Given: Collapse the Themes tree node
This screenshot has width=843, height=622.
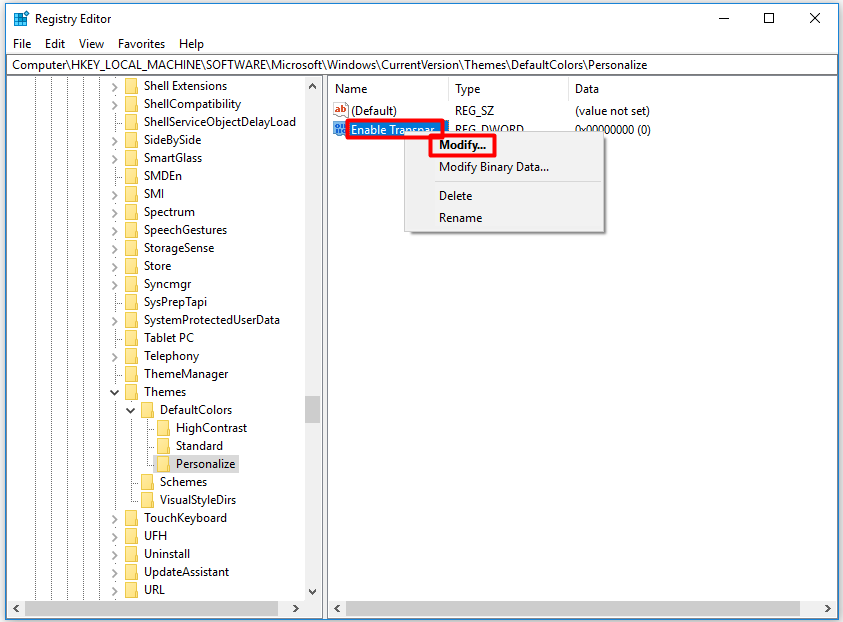Looking at the screenshot, I should point(114,391).
